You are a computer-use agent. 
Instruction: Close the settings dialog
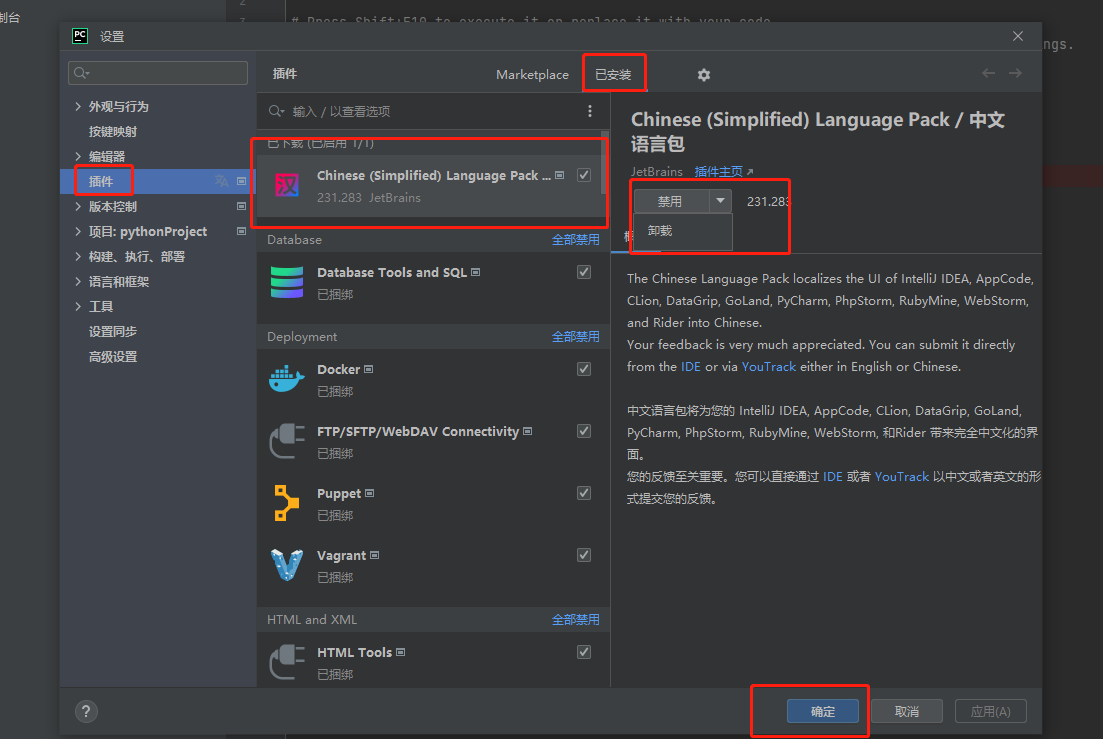[1018, 36]
